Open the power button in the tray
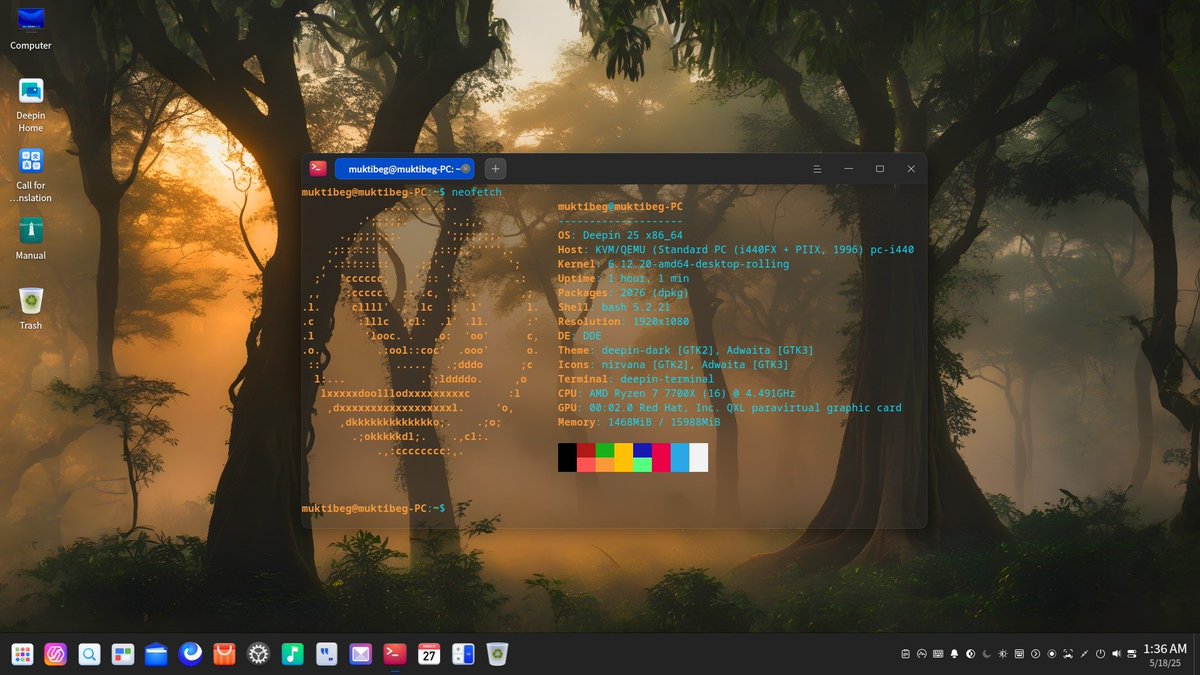 (1100, 654)
